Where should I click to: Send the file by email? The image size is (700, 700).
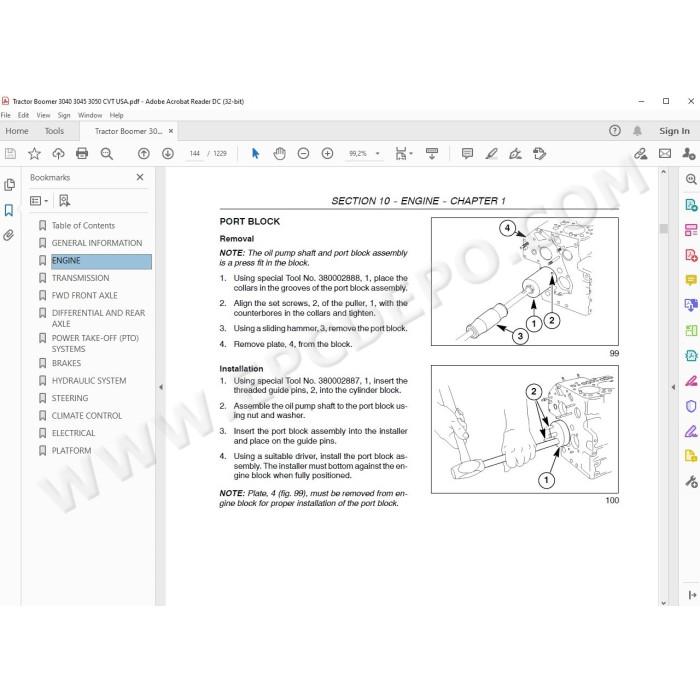665,154
